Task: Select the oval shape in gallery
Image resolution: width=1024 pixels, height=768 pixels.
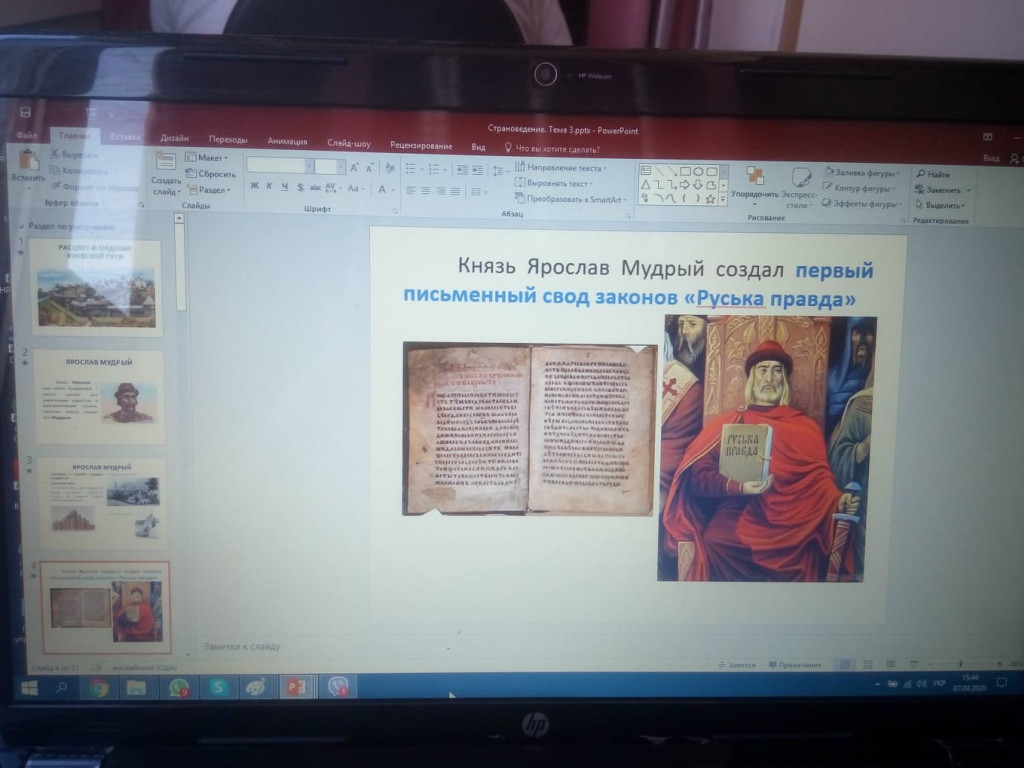Action: pyautogui.click(x=698, y=172)
